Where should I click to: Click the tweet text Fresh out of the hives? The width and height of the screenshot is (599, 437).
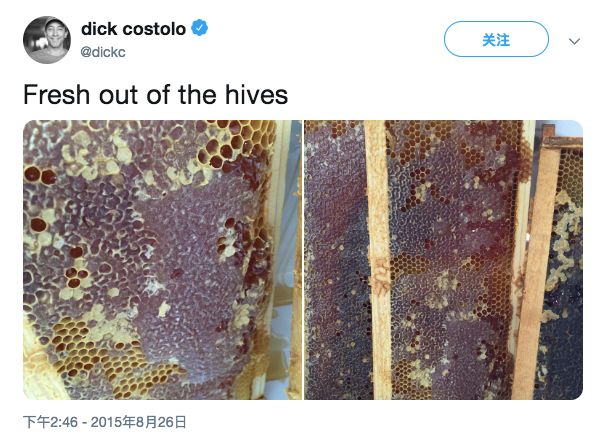coord(155,94)
